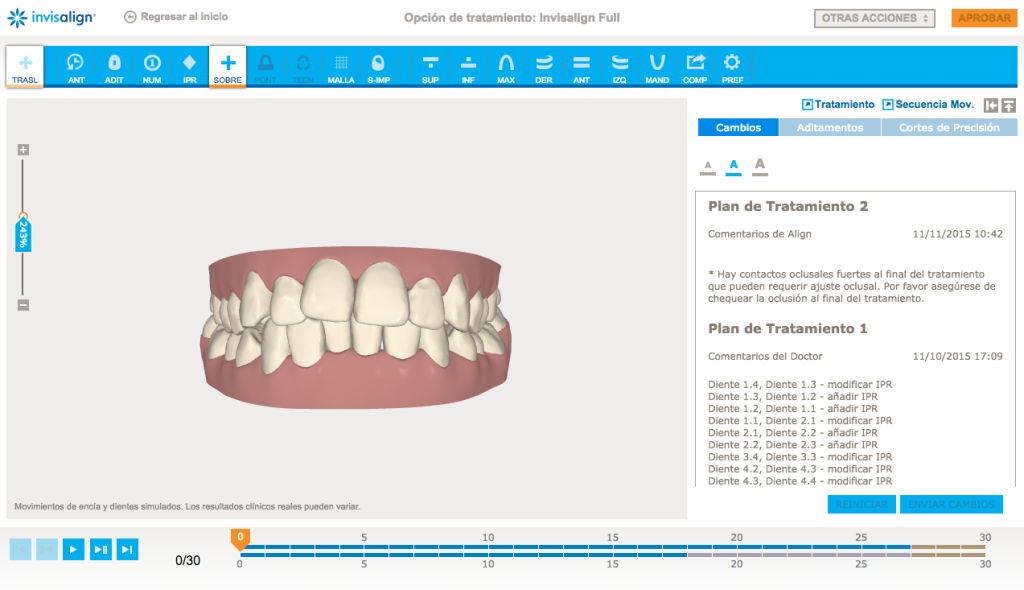Click the 0/30 stage counter
The height and width of the screenshot is (590, 1024).
pyautogui.click(x=187, y=560)
